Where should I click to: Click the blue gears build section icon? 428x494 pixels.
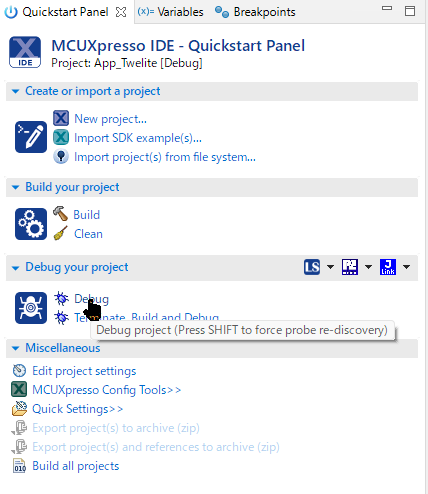coord(31,224)
